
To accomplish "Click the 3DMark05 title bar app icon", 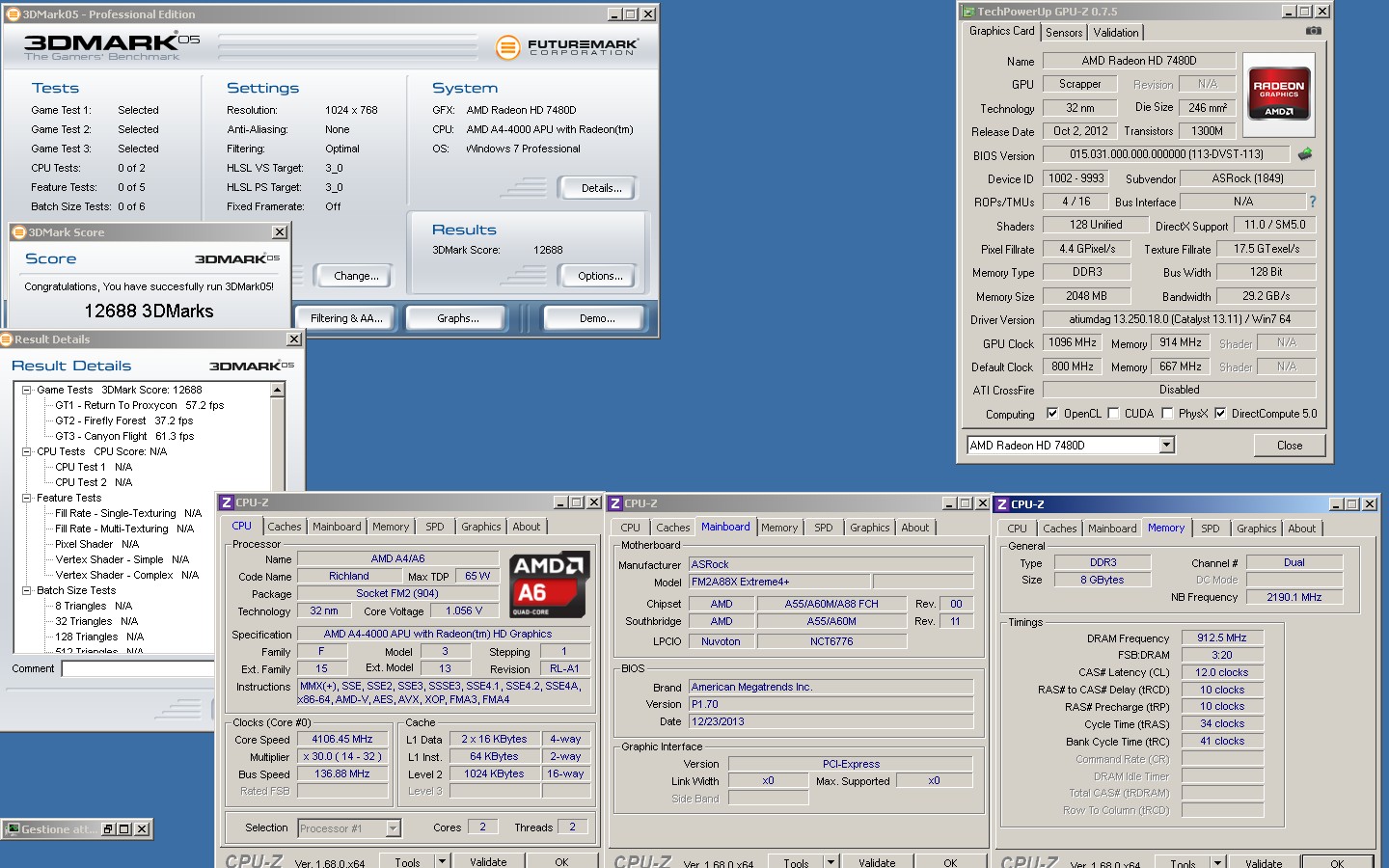I will [x=14, y=14].
